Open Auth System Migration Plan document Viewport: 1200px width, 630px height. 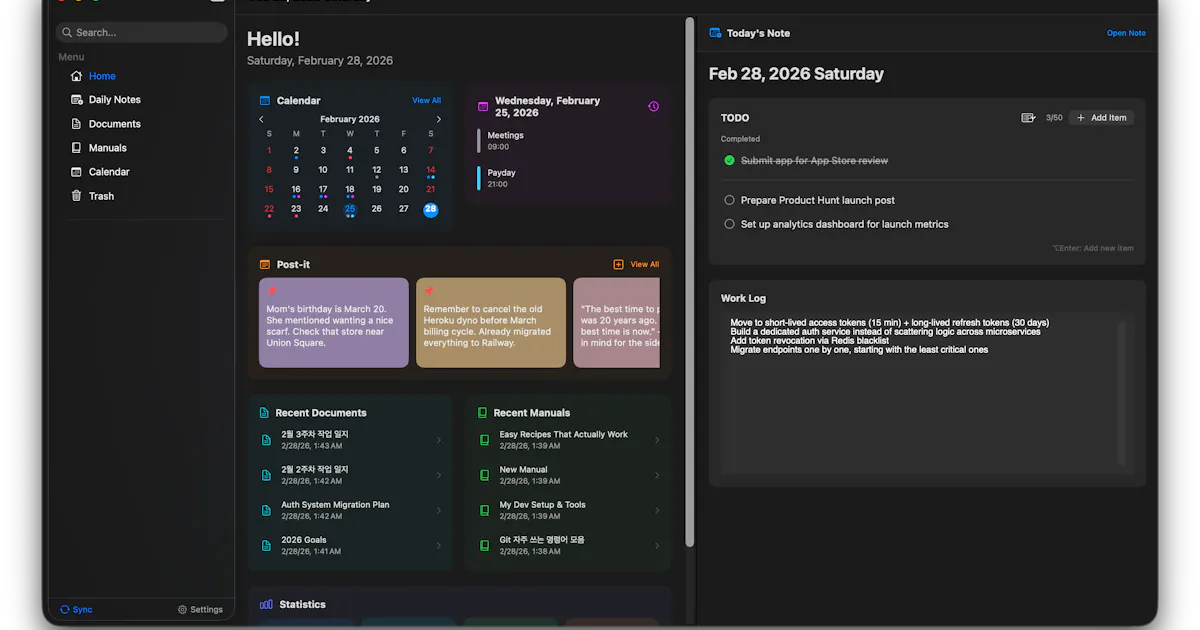pyautogui.click(x=351, y=510)
